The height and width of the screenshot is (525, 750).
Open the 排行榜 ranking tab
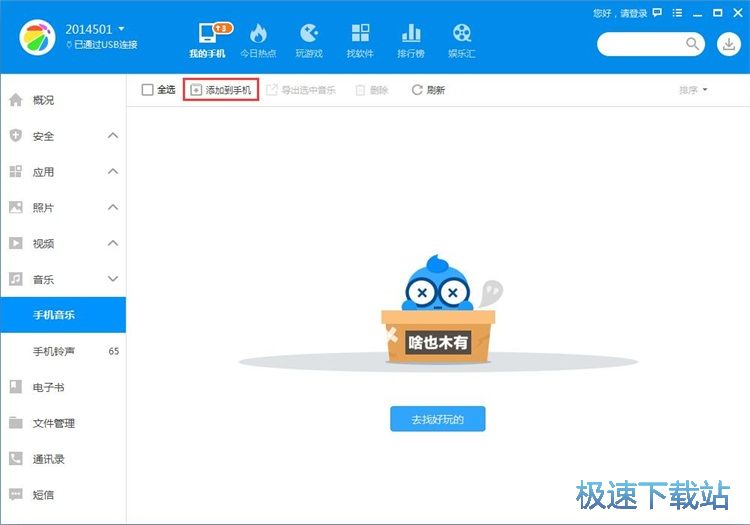click(x=411, y=40)
